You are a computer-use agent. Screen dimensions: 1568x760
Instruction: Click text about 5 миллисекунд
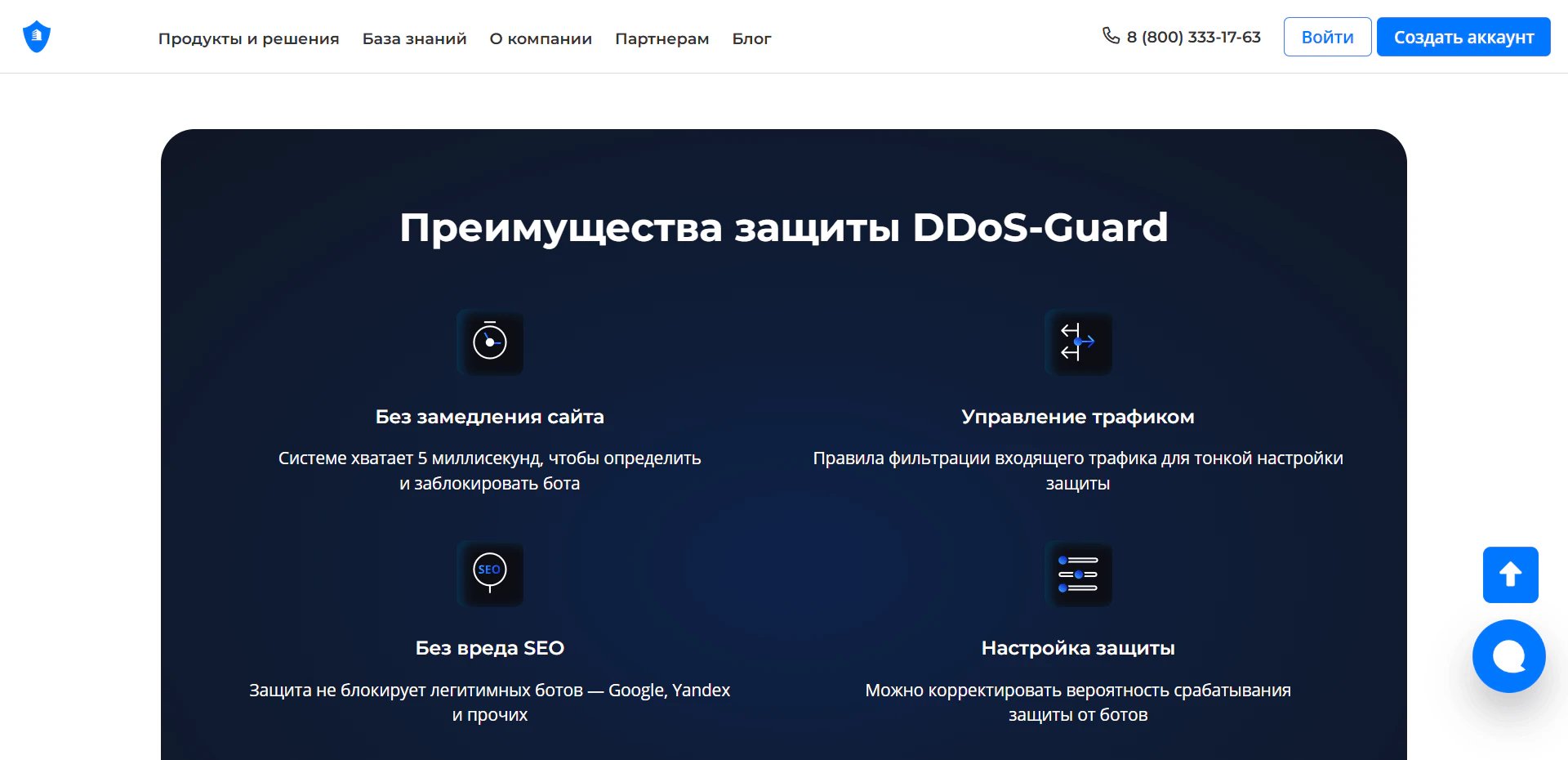[x=490, y=471]
